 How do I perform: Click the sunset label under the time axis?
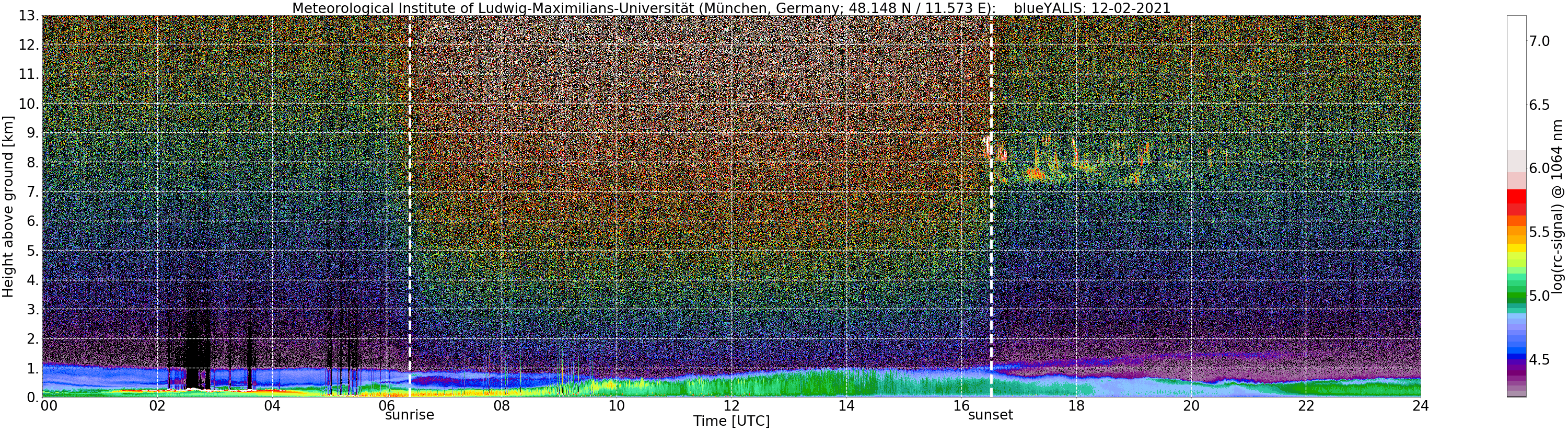click(x=990, y=415)
